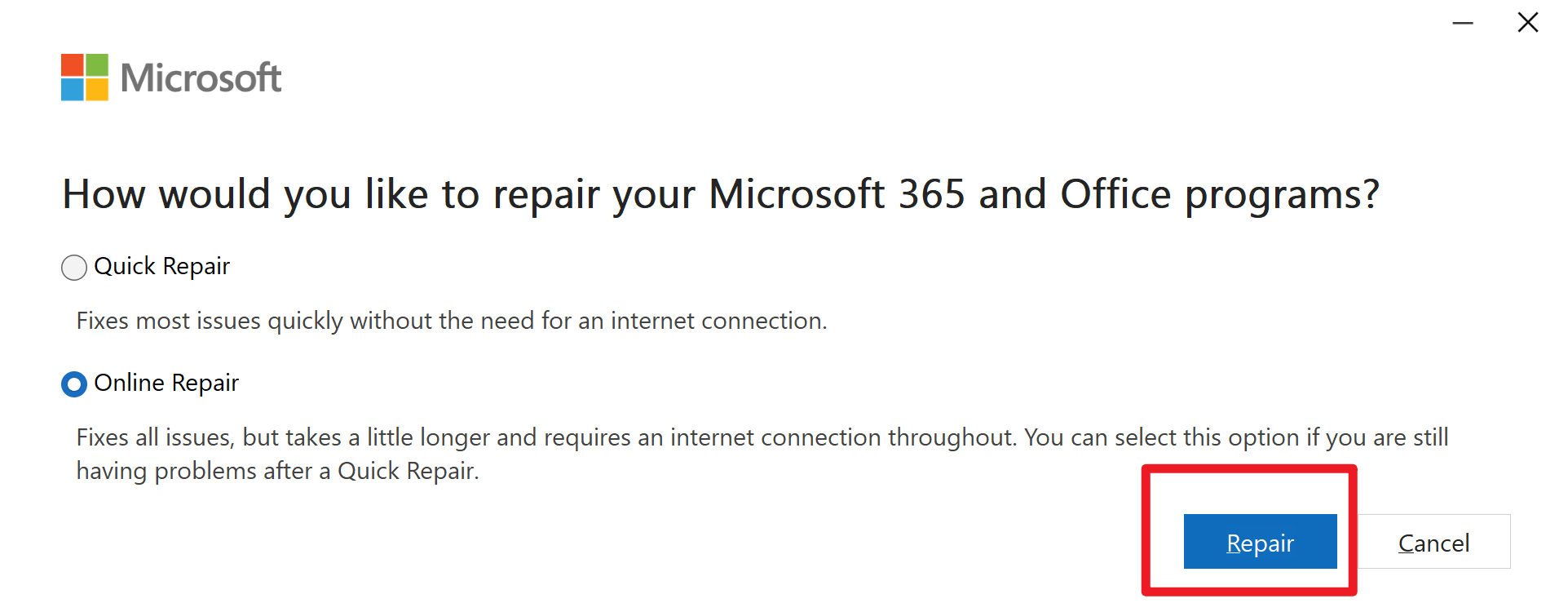Click the green square of Microsoft logo
The width and height of the screenshot is (1568, 612).
(97, 65)
